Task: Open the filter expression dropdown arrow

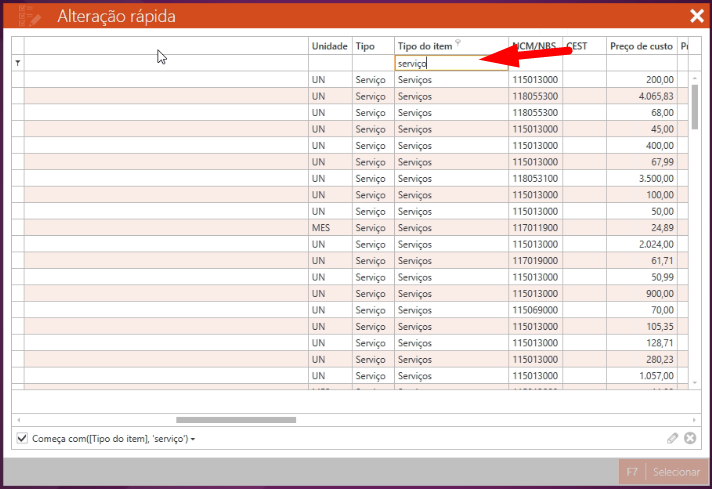Action: [x=193, y=439]
